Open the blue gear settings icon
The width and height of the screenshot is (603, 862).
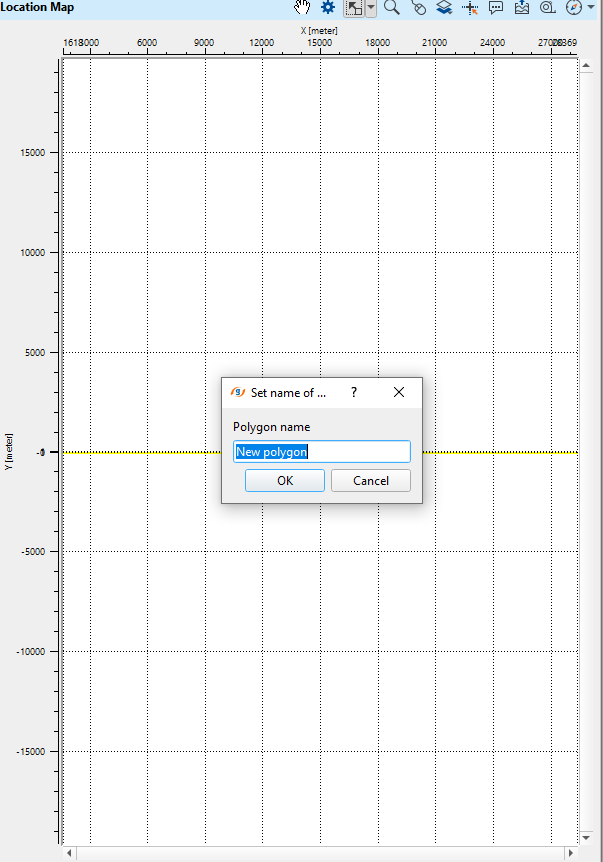point(328,7)
